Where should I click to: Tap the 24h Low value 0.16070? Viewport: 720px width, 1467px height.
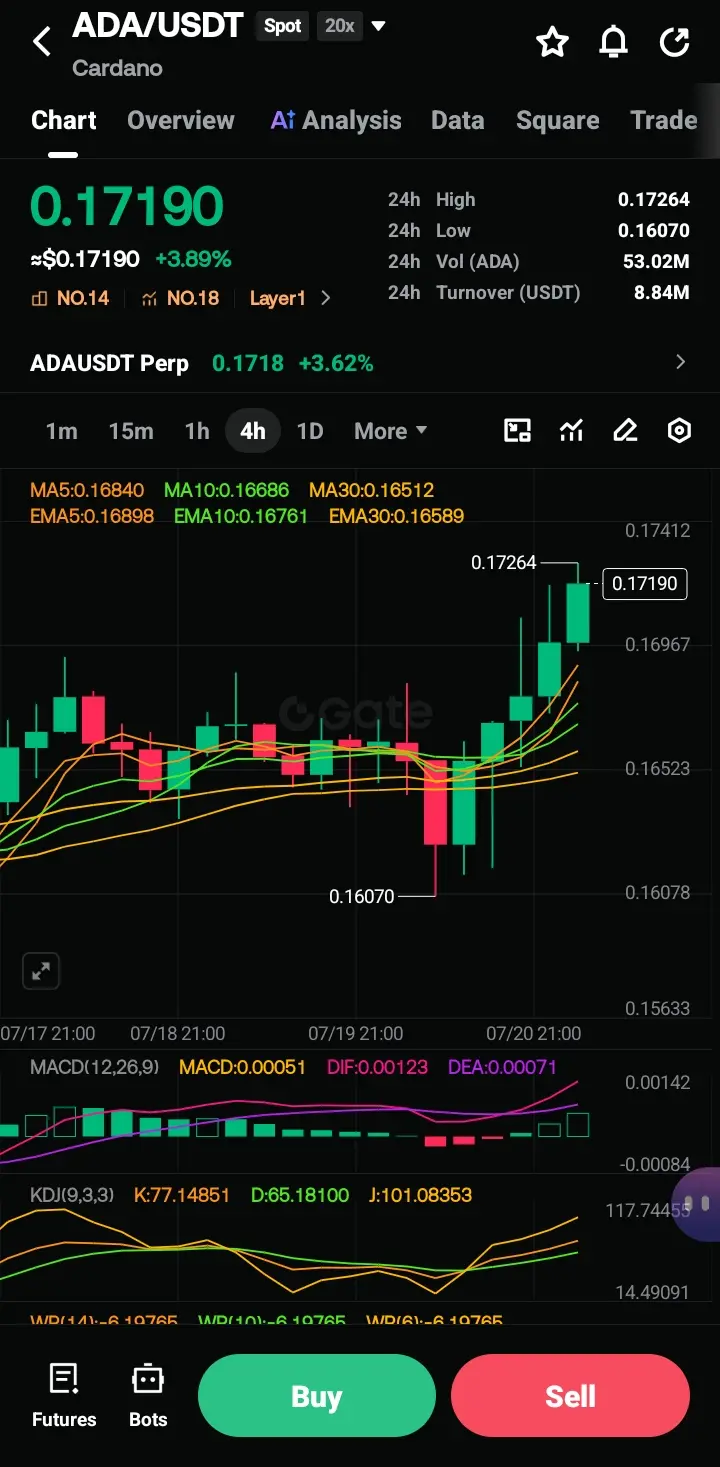pyautogui.click(x=654, y=231)
